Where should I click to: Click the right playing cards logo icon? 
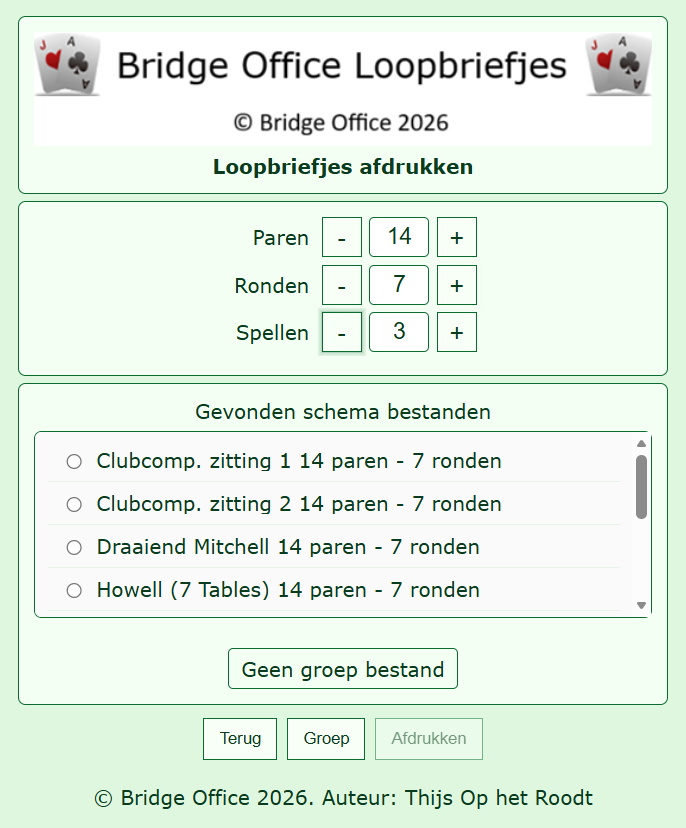[x=618, y=64]
